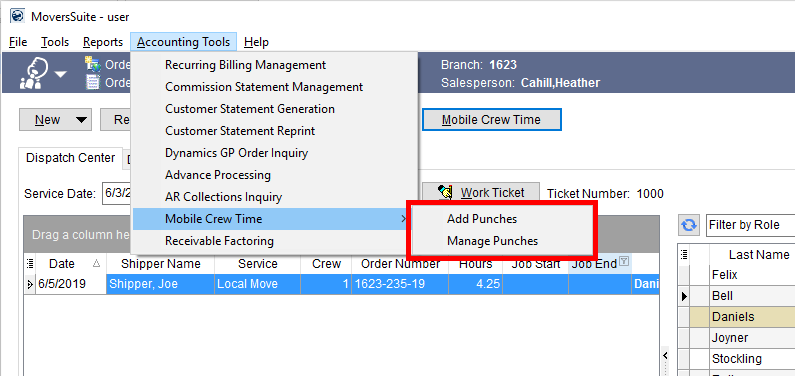This screenshot has width=795, height=376.
Task: Select the 6/5/2019 date cell
Action: (71, 284)
